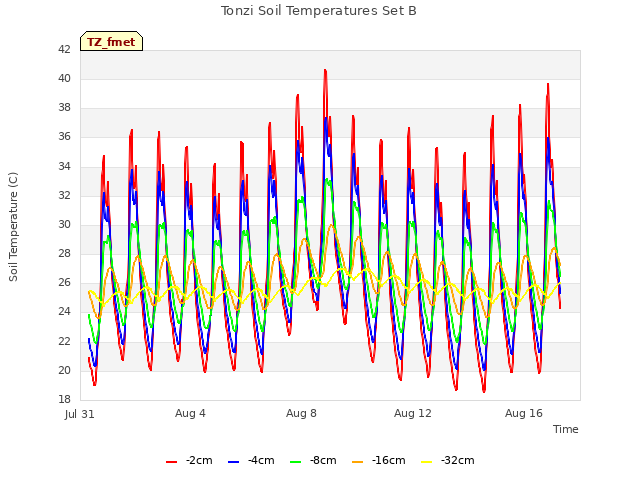Click the orange -16cm legend swatch
This screenshot has width=640, height=480.
point(357,462)
